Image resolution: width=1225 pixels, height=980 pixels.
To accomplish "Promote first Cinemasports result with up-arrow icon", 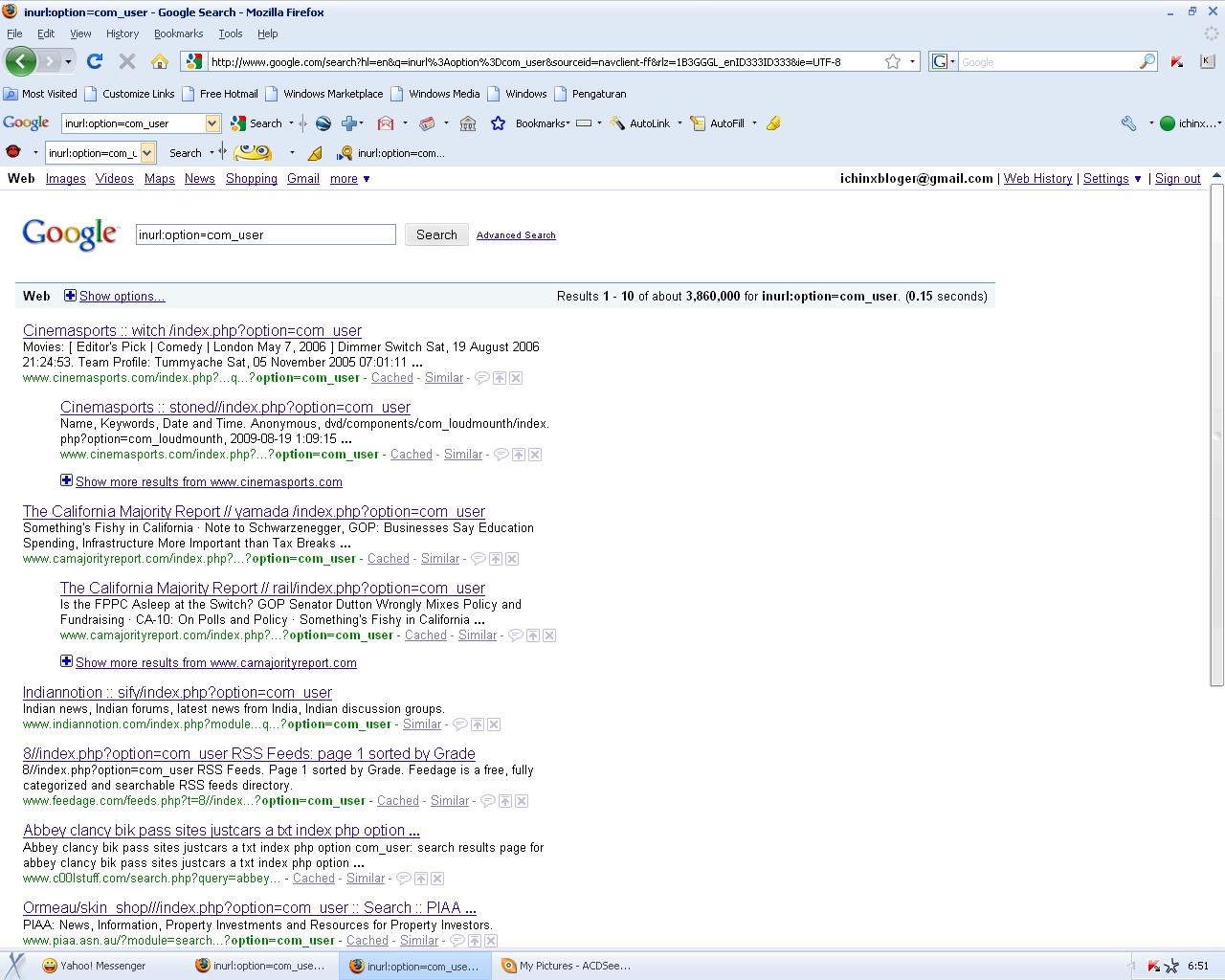I will (x=500, y=378).
